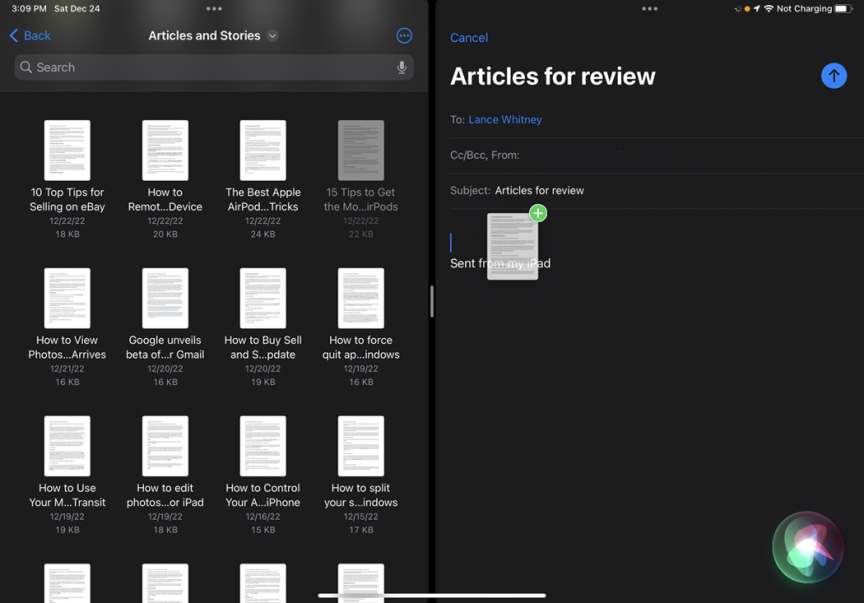Viewport: 864px width, 603px height.
Task: Open multitasking dots above Mail pane
Action: point(649,9)
